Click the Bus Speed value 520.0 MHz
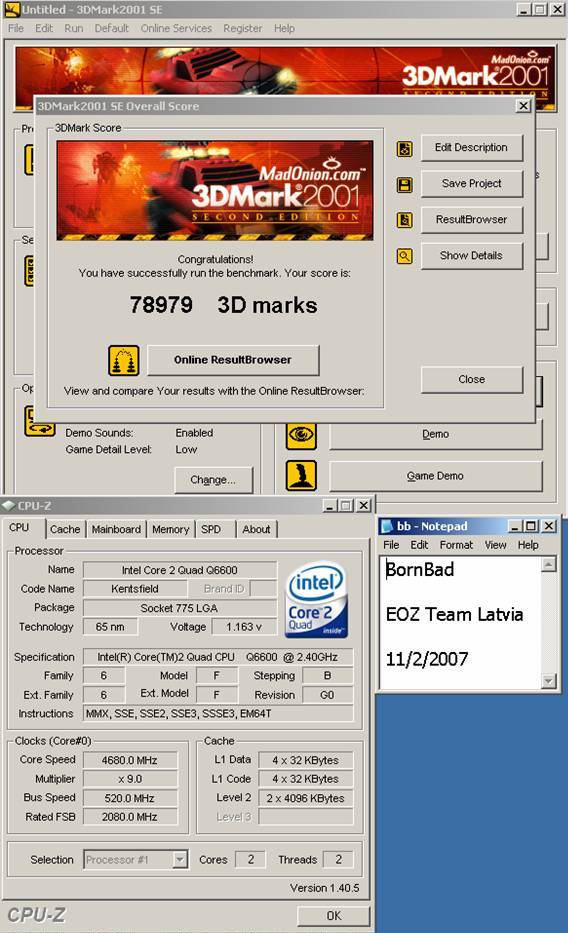The image size is (568, 933). (130, 798)
